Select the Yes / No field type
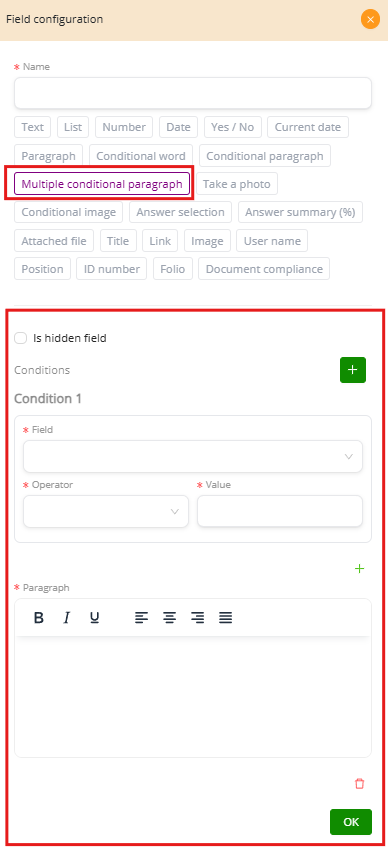This screenshot has width=388, height=851. [x=233, y=127]
